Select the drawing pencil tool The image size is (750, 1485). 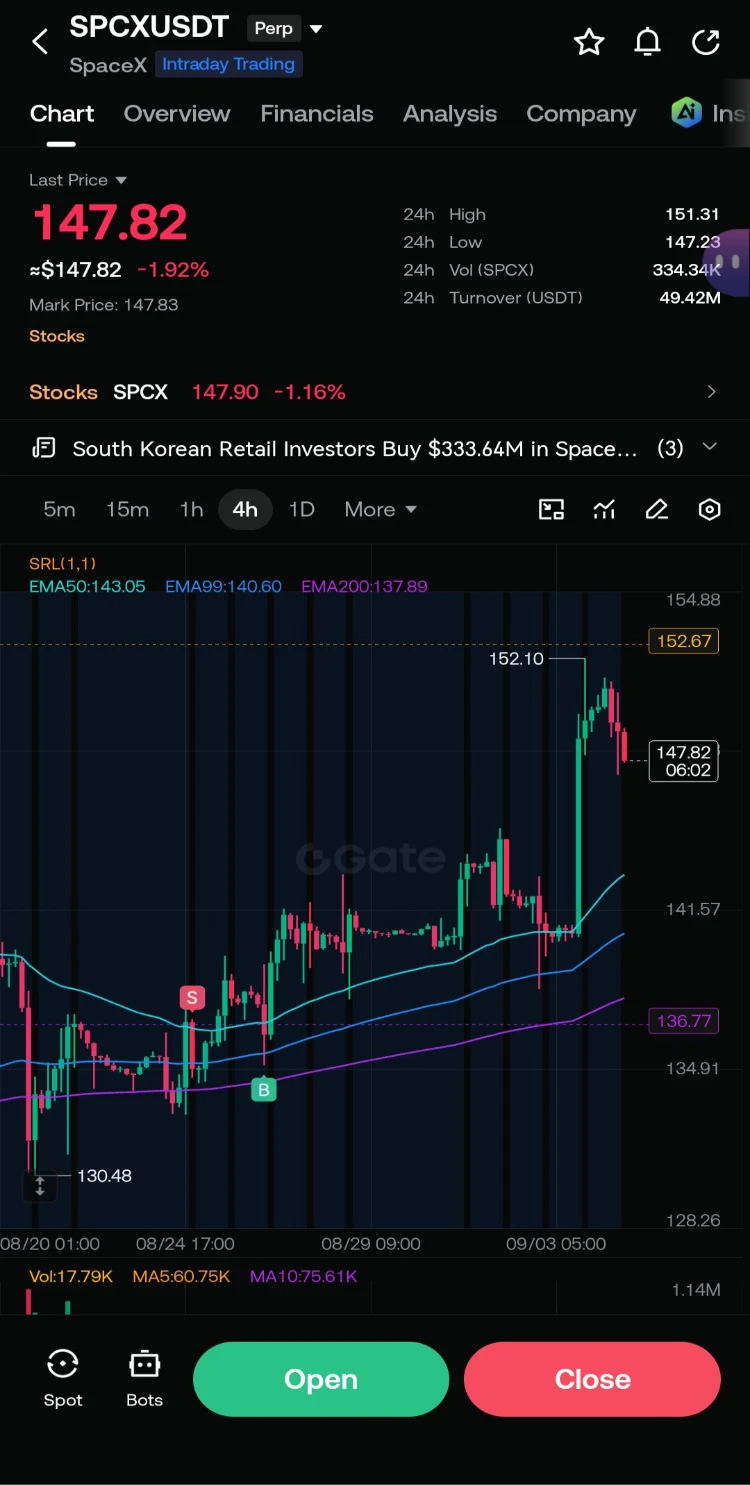click(x=657, y=510)
